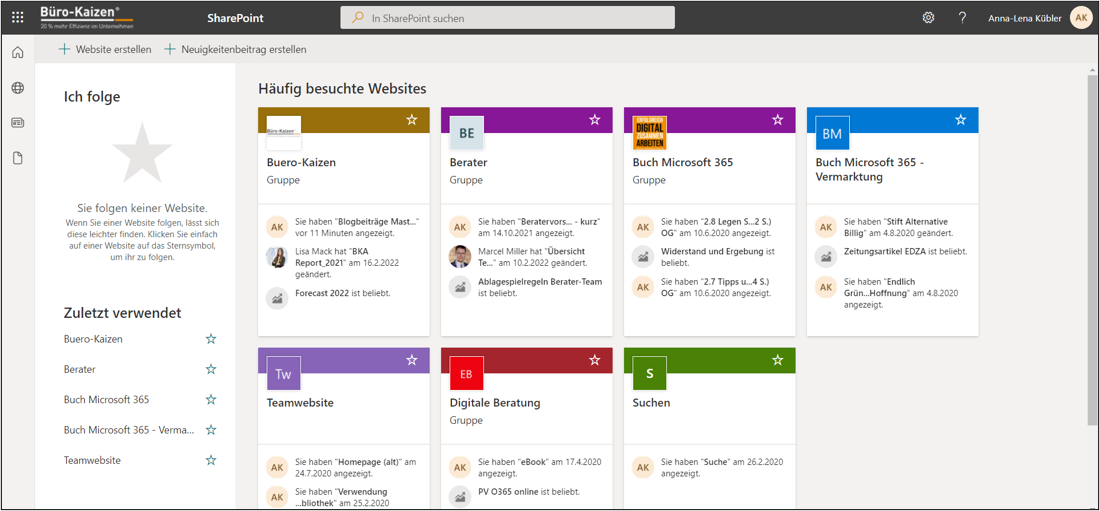The height and width of the screenshot is (511, 1100).
Task: Go to Home icon in left rail
Action: point(18,53)
